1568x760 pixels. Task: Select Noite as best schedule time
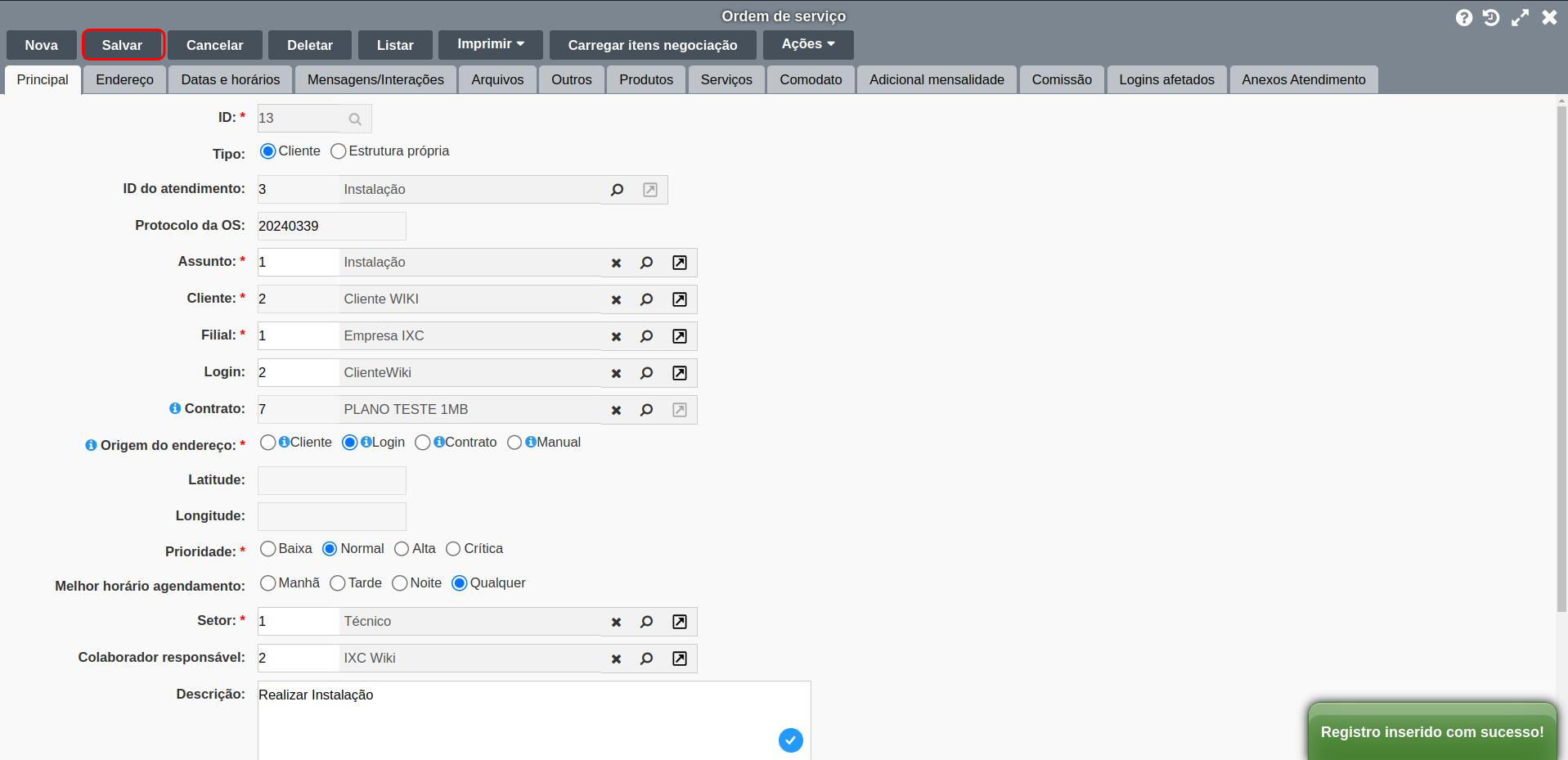[x=399, y=583]
